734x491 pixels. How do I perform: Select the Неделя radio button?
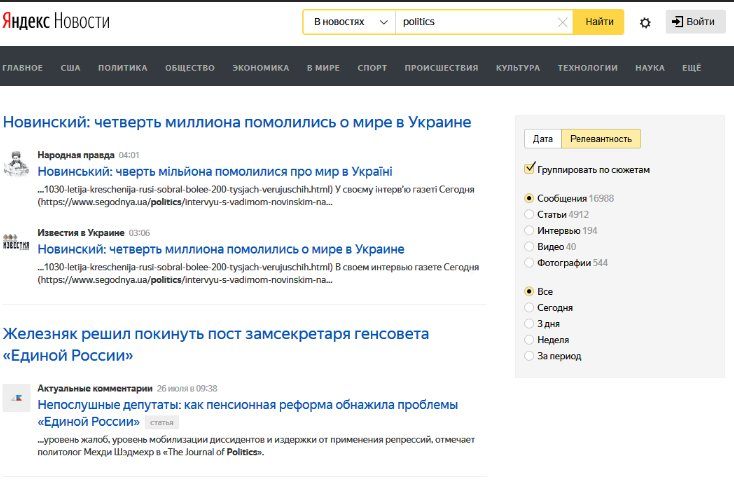click(x=529, y=340)
